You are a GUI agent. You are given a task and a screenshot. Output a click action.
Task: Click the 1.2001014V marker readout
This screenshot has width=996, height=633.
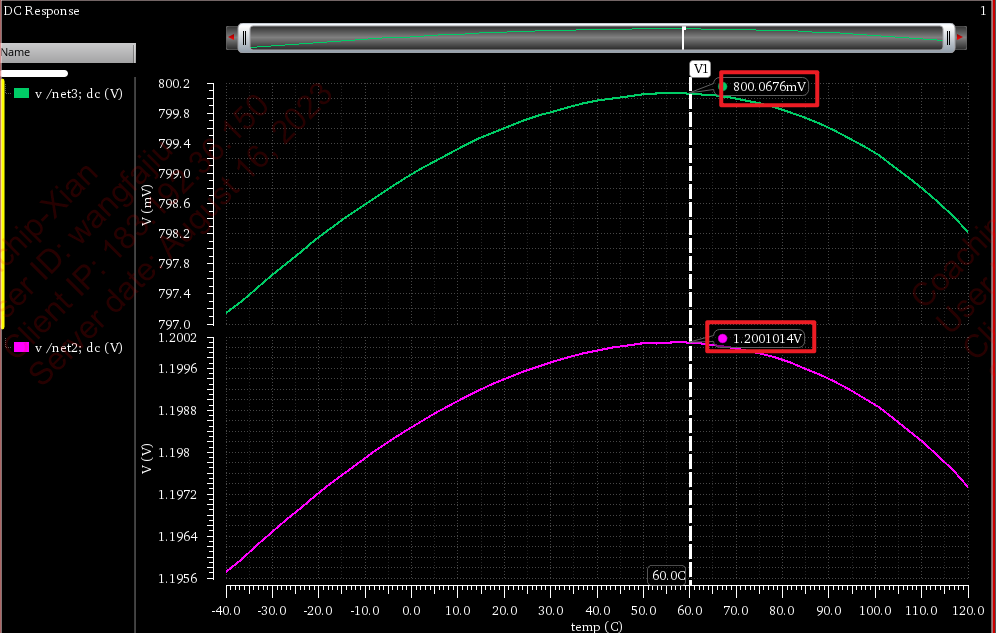767,339
